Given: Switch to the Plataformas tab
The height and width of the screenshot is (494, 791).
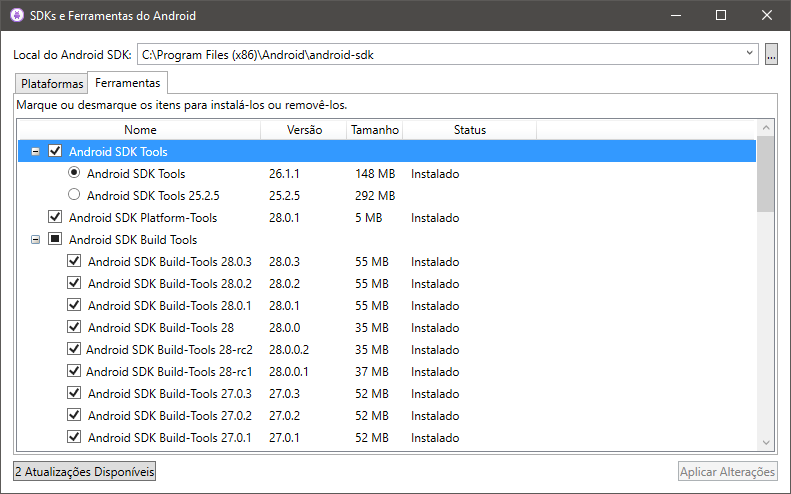Looking at the screenshot, I should click(x=51, y=83).
